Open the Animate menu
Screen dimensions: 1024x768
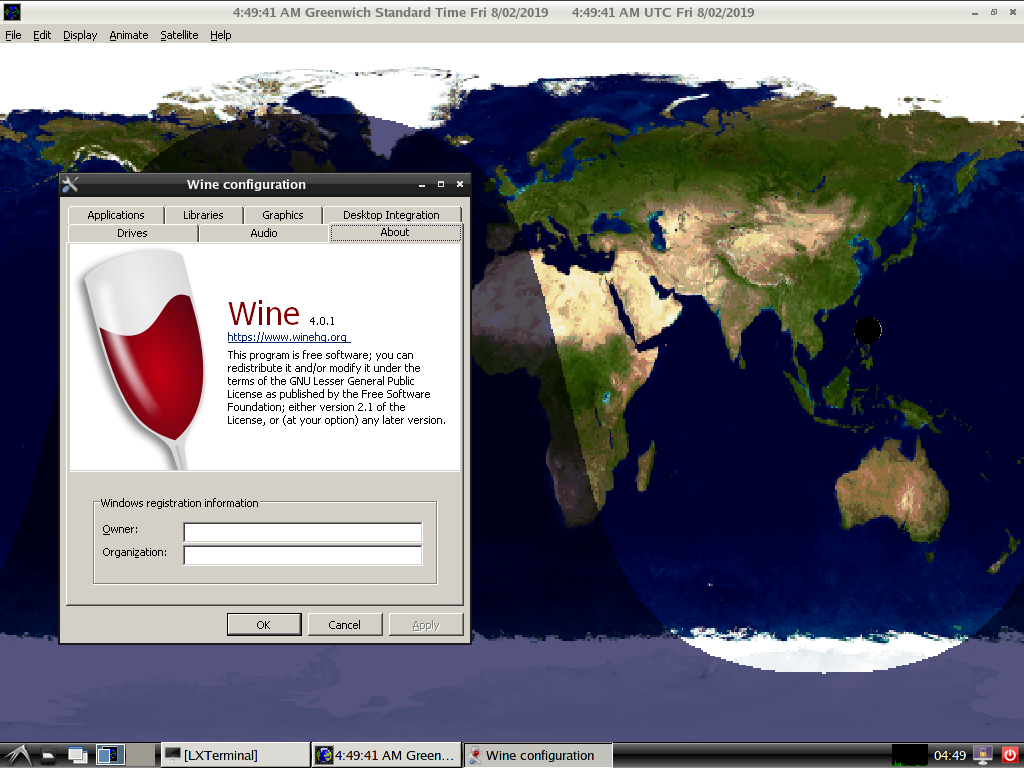pyautogui.click(x=128, y=35)
